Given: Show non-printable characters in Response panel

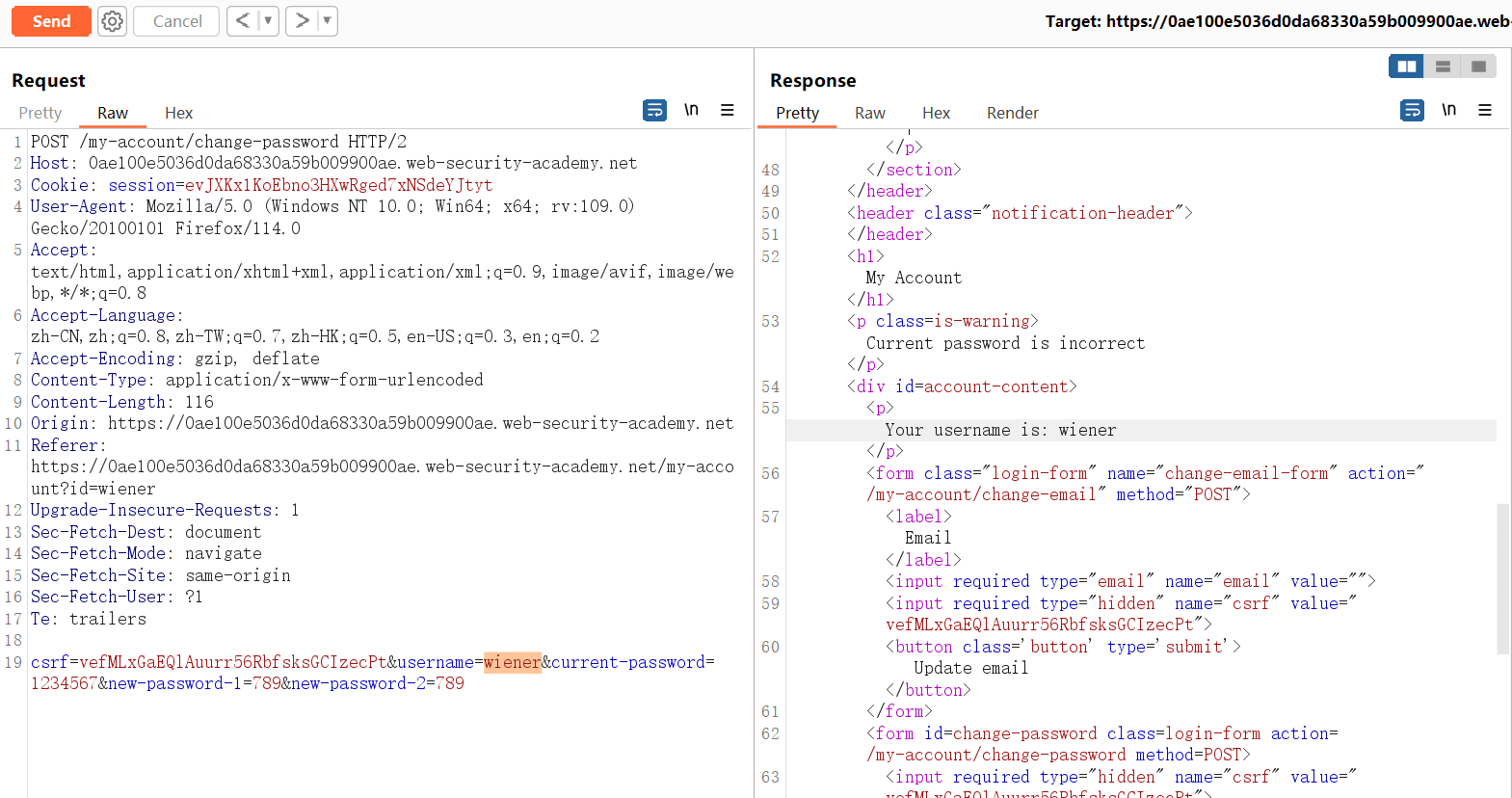Looking at the screenshot, I should point(1448,110).
